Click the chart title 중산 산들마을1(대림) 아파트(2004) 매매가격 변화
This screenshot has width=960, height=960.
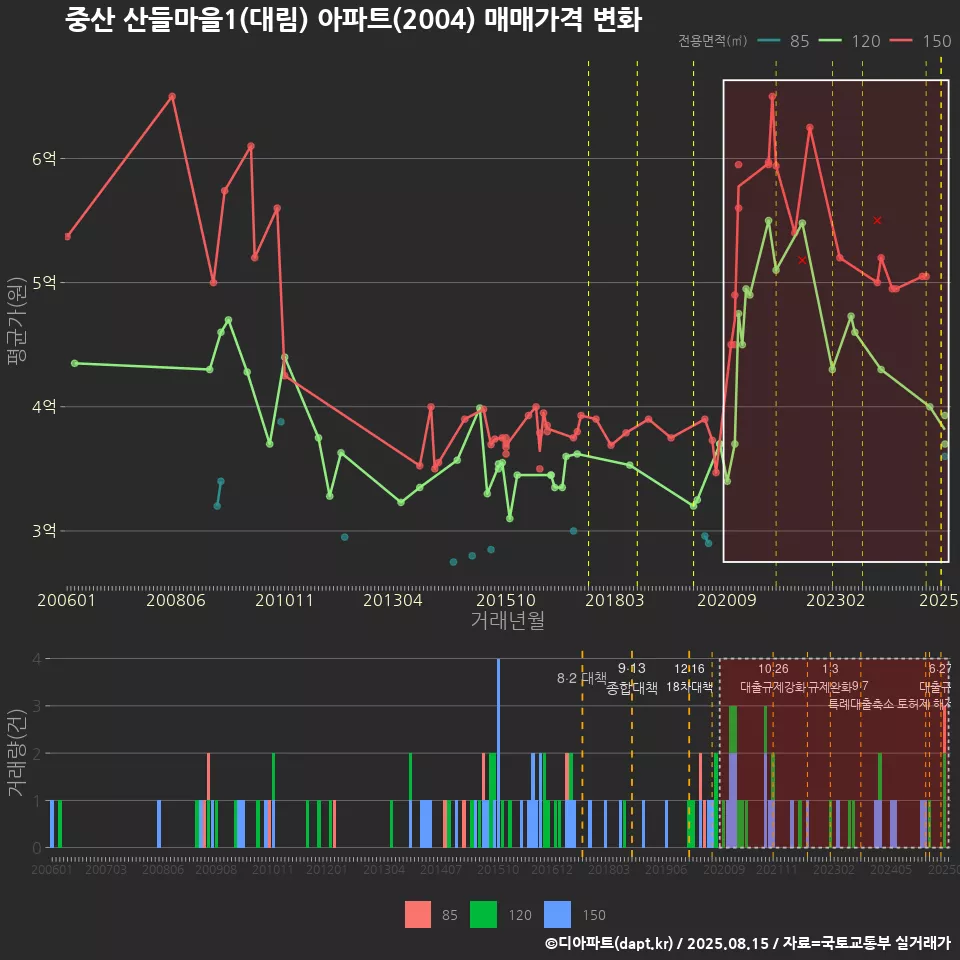(353, 19)
